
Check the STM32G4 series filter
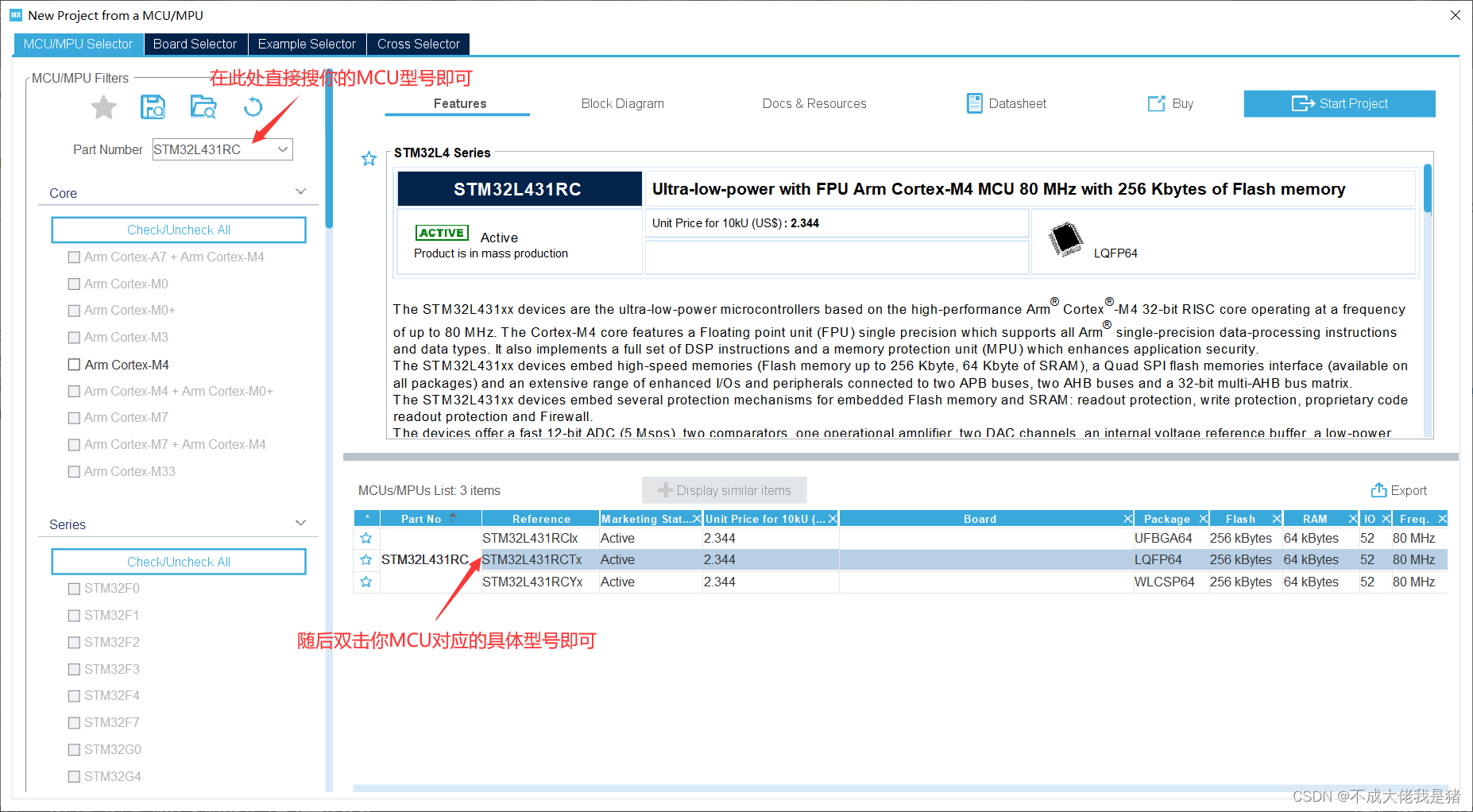coord(74,777)
